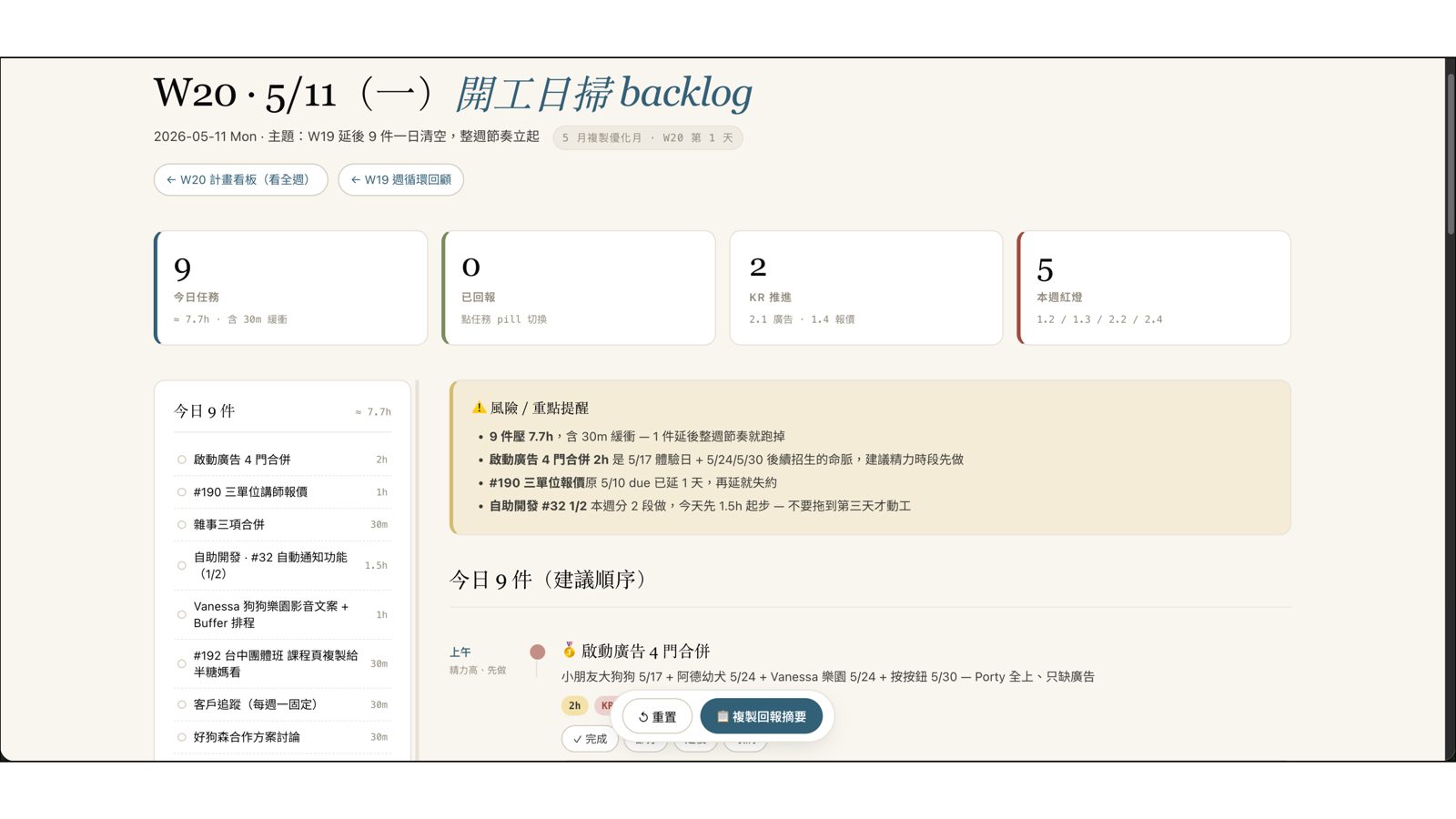Image resolution: width=1456 pixels, height=819 pixels.
Task: Click the 5 月複製優化月 · W20 badge
Action: pos(648,137)
